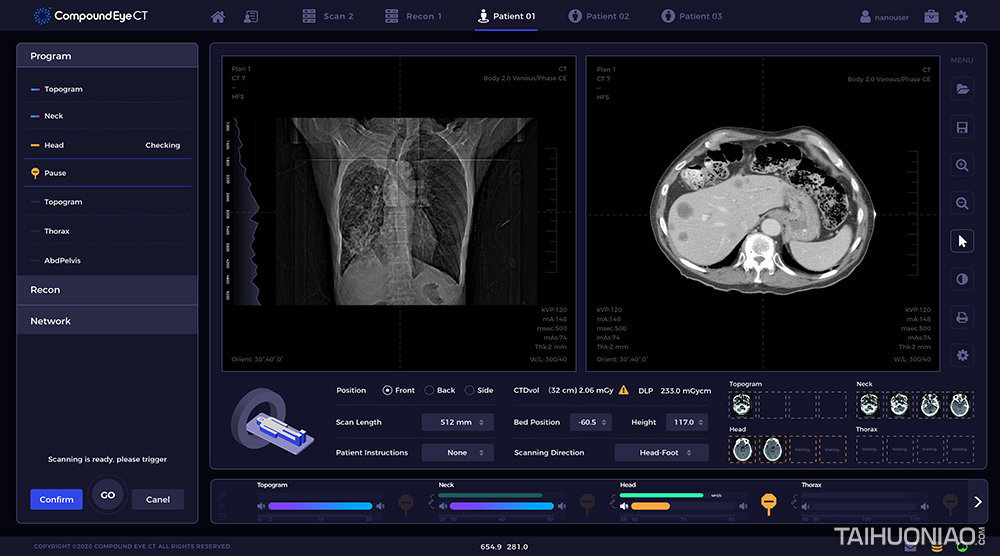Select the zoom out magnifier tool
The width and height of the screenshot is (1000, 556).
[x=962, y=203]
